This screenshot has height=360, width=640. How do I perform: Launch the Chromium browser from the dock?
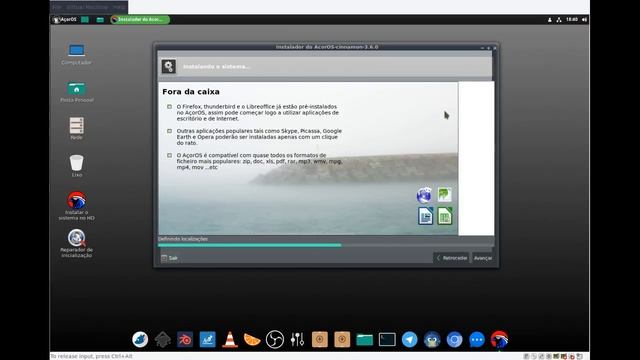(x=454, y=339)
